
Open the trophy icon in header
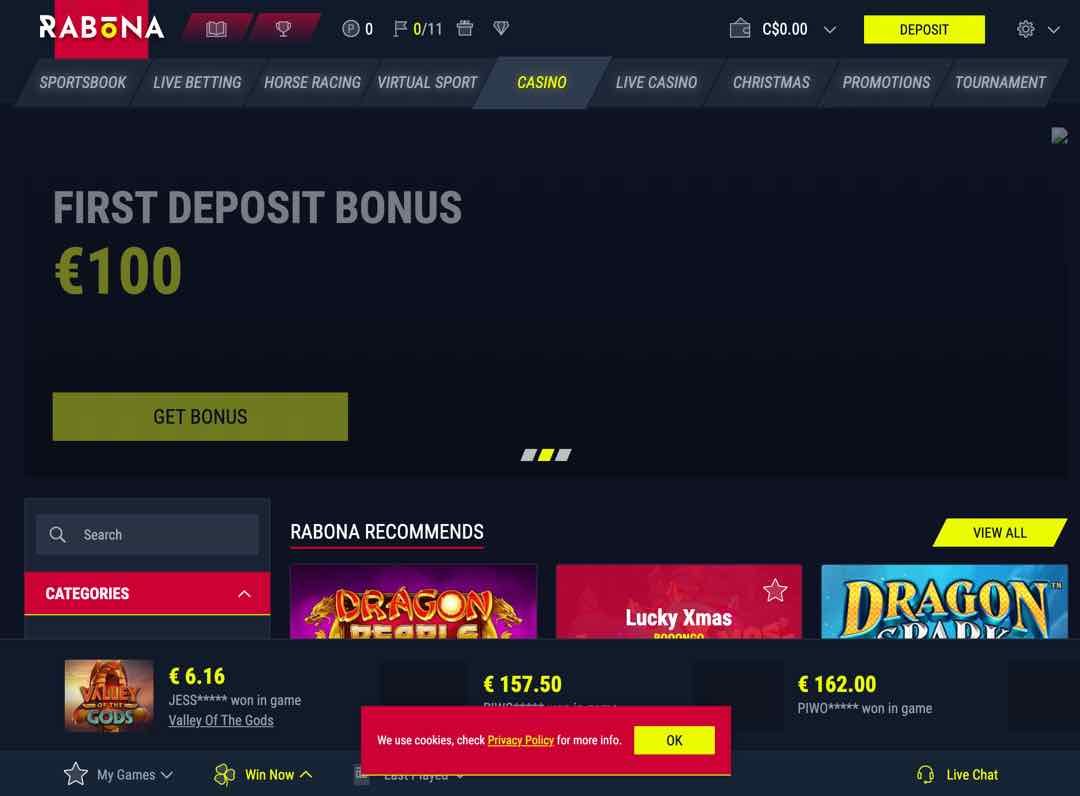coord(283,29)
